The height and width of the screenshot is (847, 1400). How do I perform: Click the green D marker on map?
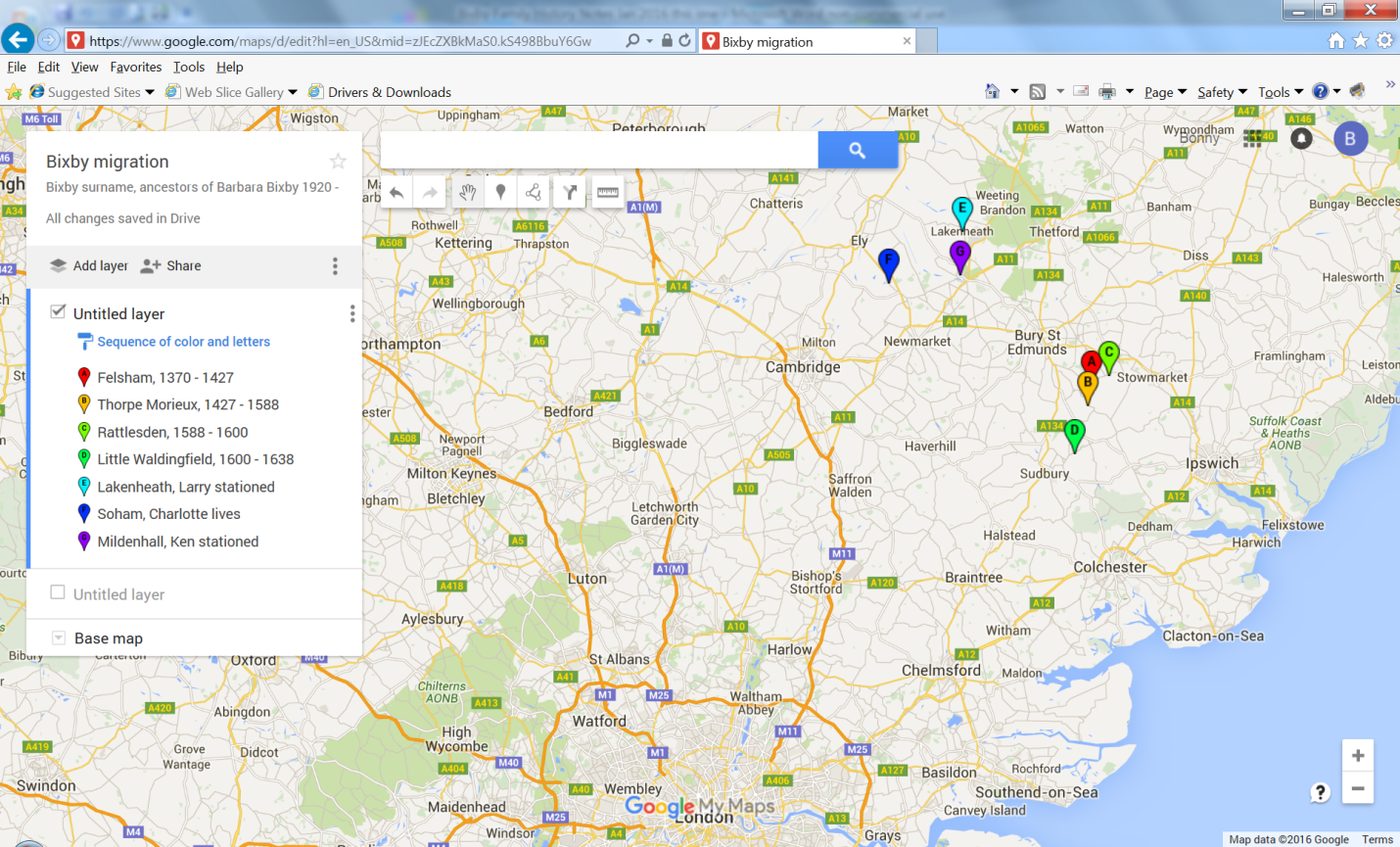click(1075, 435)
